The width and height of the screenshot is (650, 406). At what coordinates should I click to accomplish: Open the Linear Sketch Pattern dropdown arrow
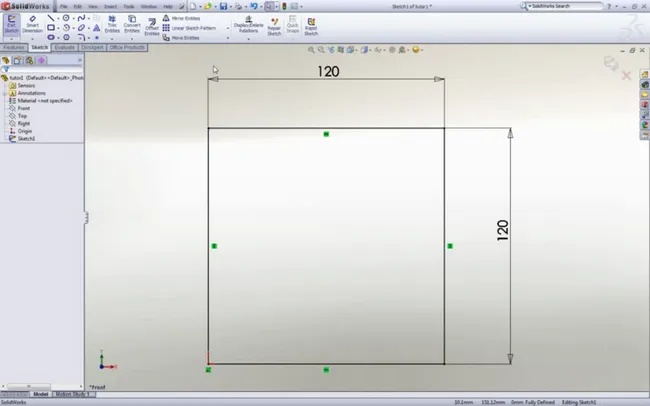coord(228,28)
